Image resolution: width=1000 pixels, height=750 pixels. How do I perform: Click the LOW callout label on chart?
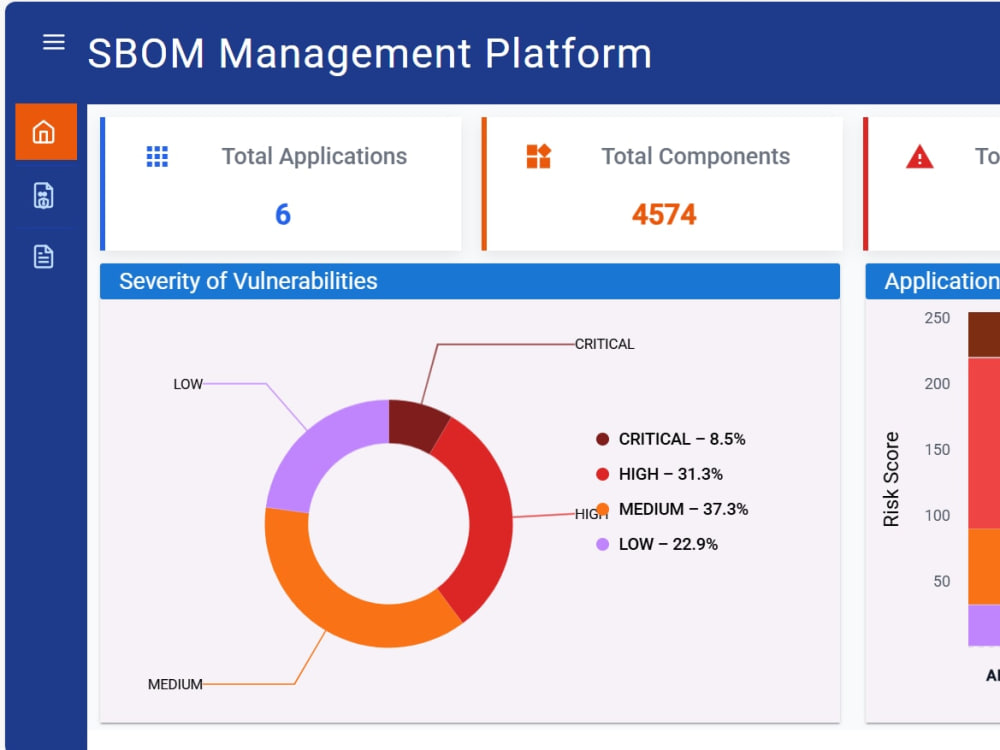188,384
